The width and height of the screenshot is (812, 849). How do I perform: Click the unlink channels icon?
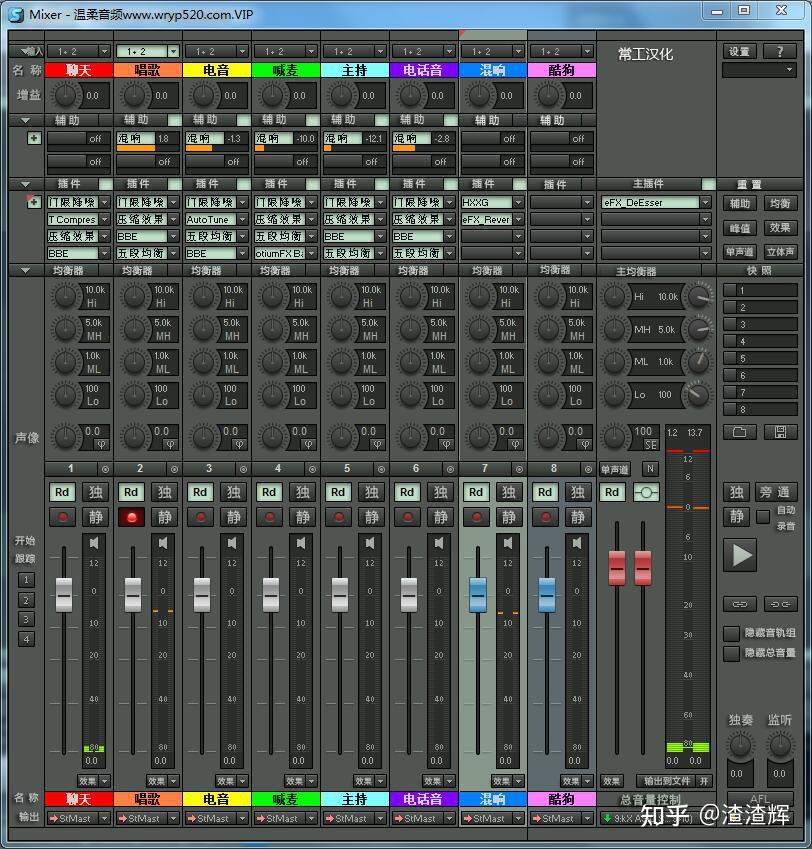(780, 604)
